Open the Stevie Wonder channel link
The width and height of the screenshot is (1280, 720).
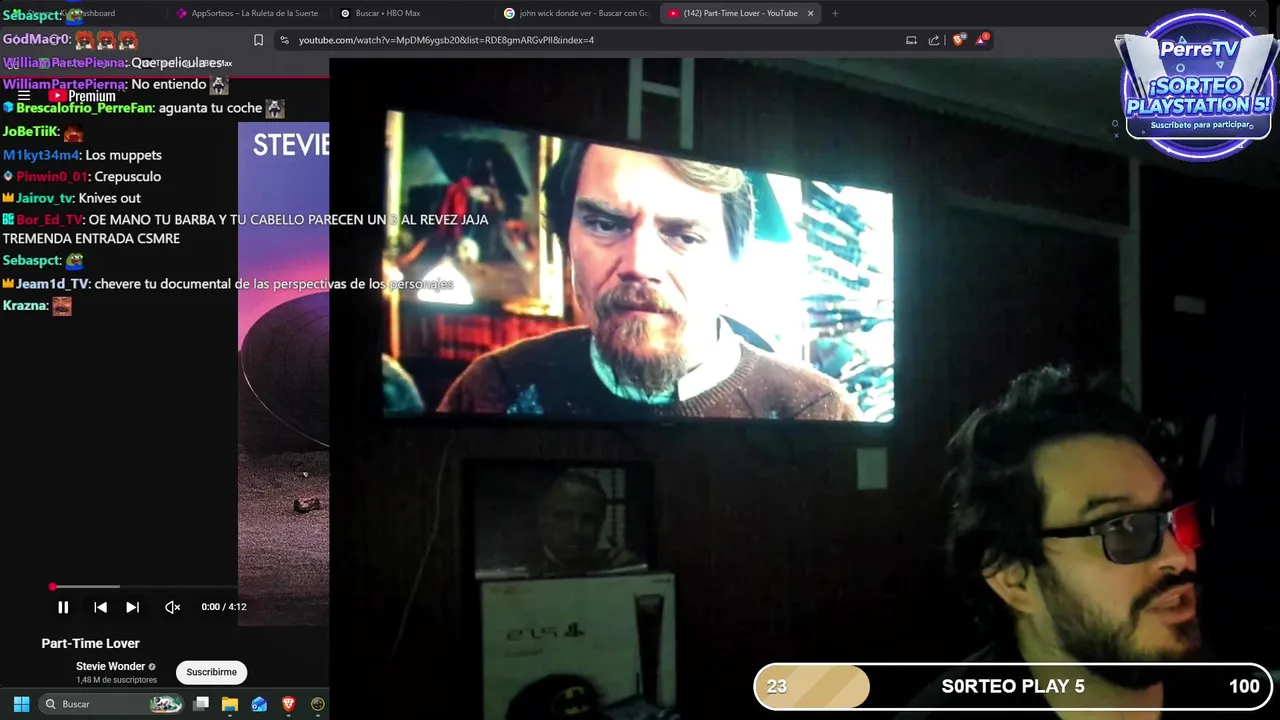(110, 666)
